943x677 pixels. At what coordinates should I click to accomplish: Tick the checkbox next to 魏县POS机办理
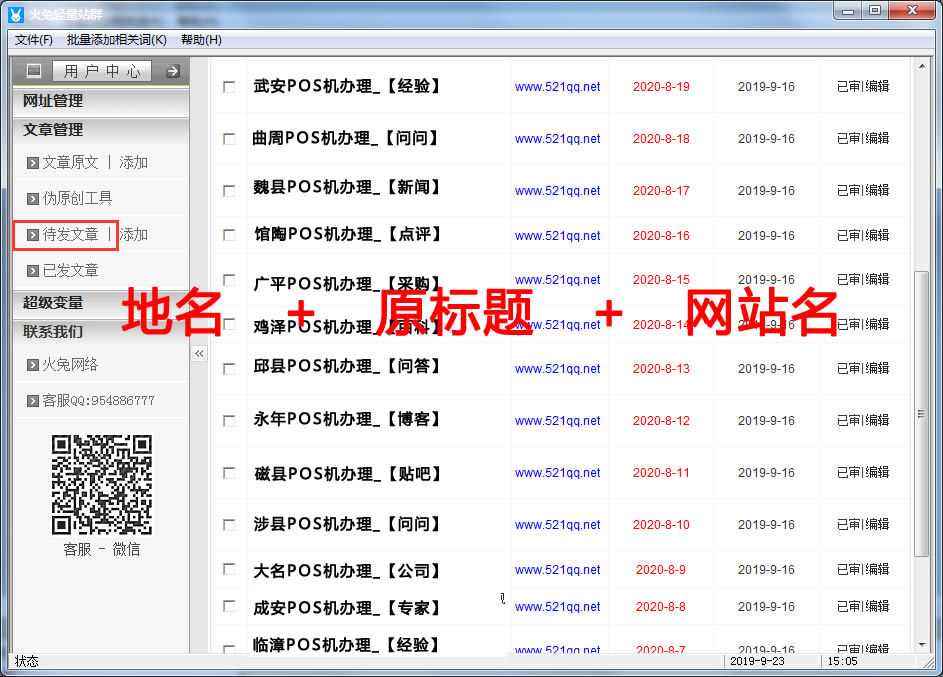(x=229, y=189)
